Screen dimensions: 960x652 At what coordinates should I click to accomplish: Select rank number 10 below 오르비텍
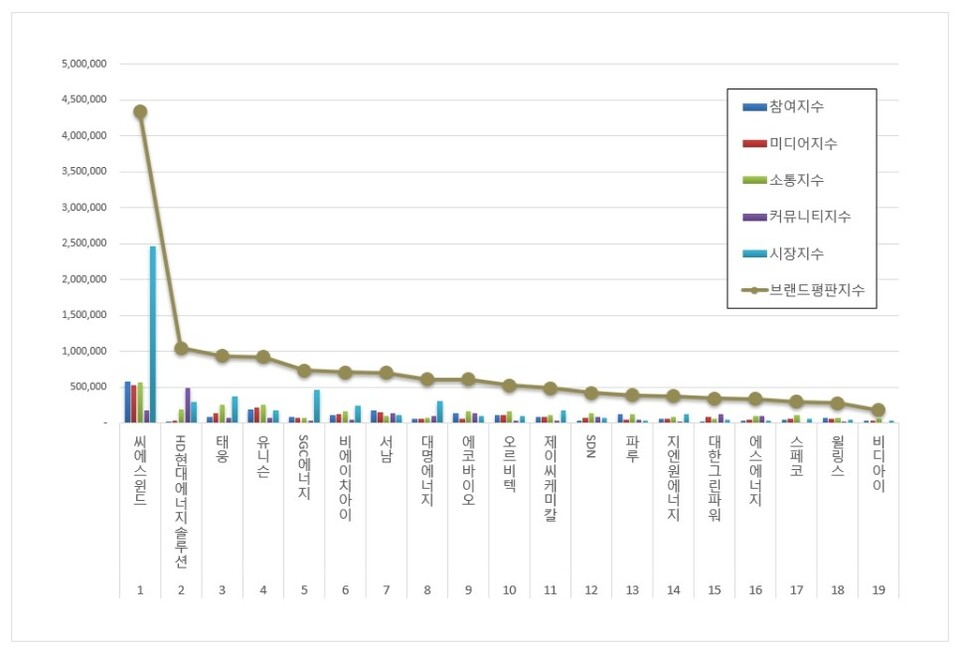[x=509, y=590]
